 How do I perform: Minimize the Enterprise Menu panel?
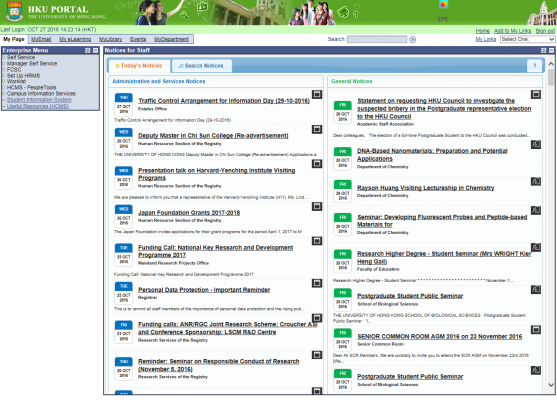click(96, 50)
